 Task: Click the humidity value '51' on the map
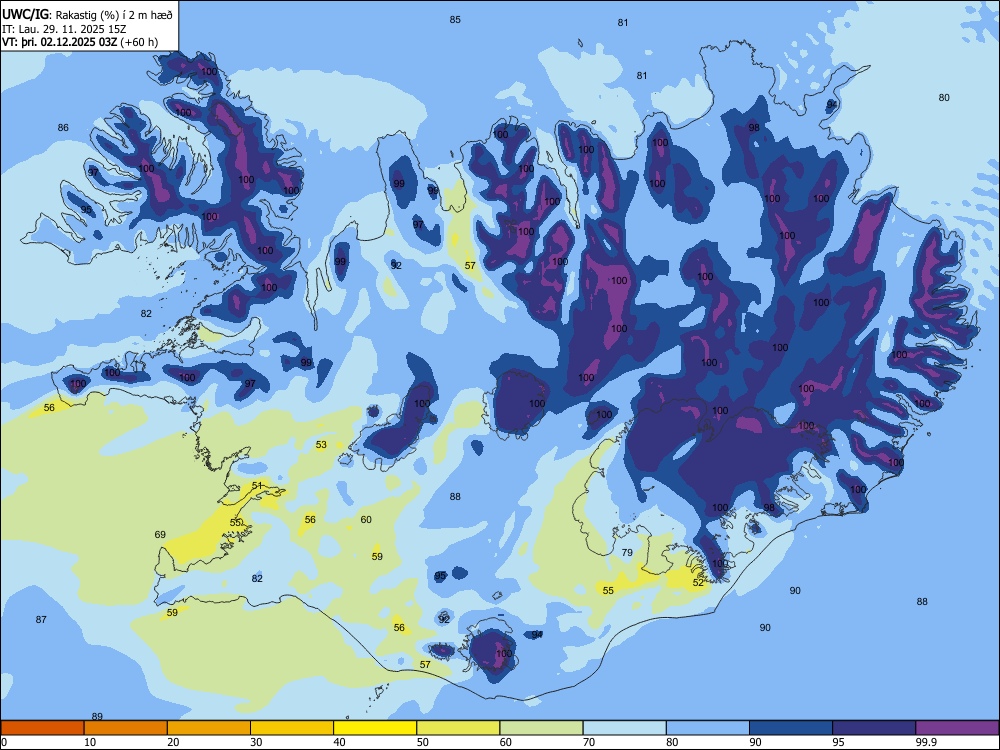tap(257, 485)
